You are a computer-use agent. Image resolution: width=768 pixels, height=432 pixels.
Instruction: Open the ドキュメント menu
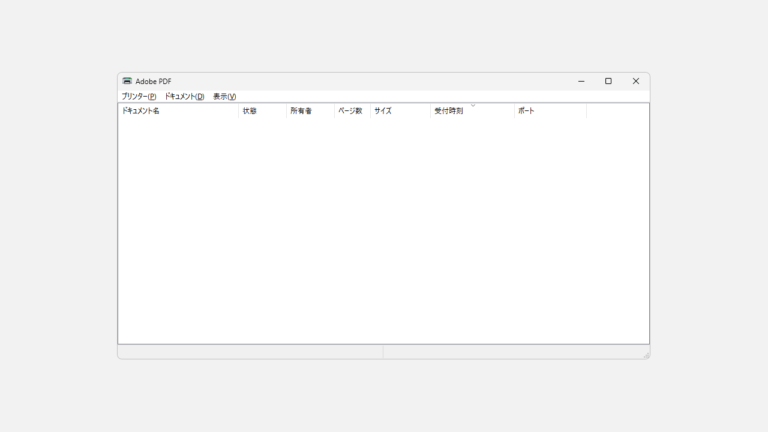pyautogui.click(x=184, y=97)
